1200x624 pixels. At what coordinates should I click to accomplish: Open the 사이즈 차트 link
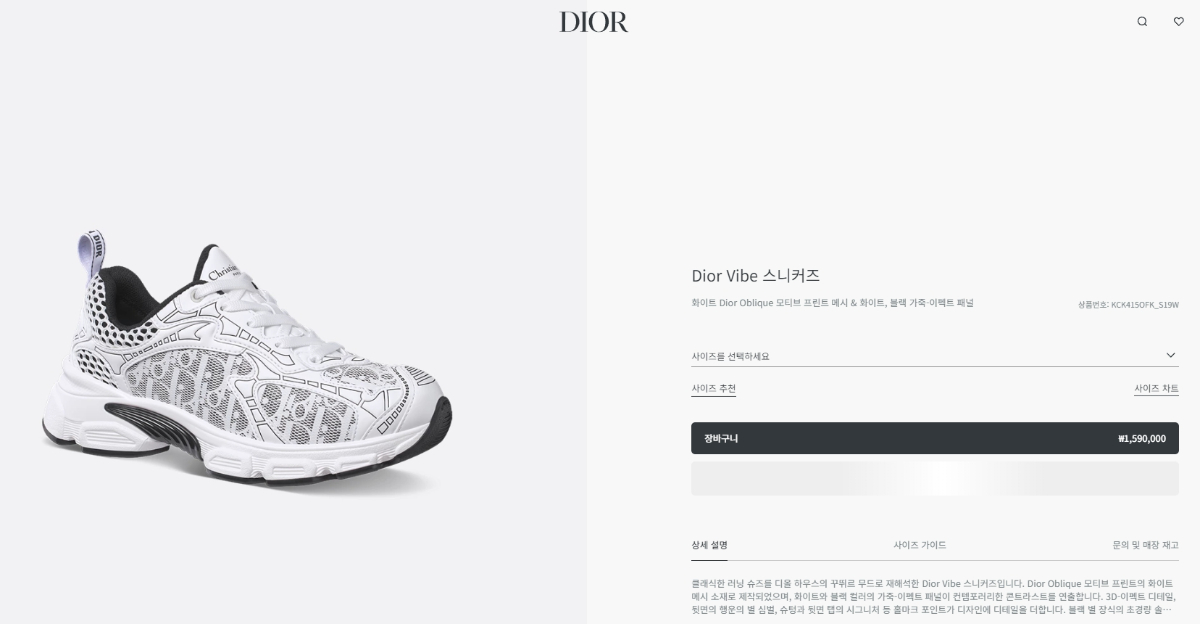click(x=1156, y=388)
